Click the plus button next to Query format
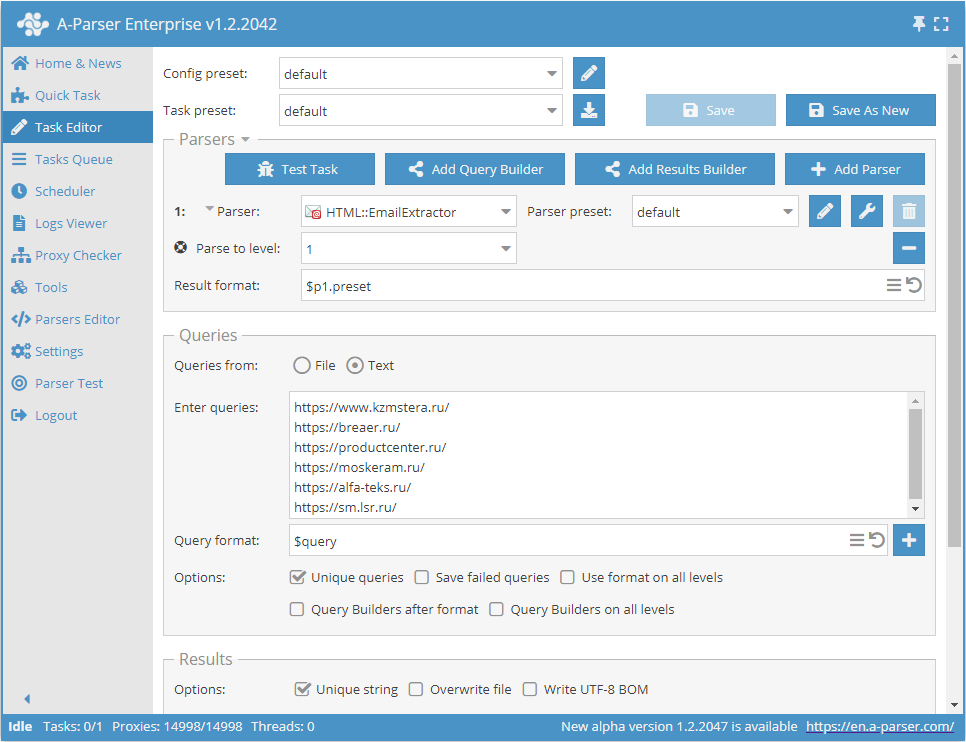This screenshot has height=742, width=966. click(909, 540)
